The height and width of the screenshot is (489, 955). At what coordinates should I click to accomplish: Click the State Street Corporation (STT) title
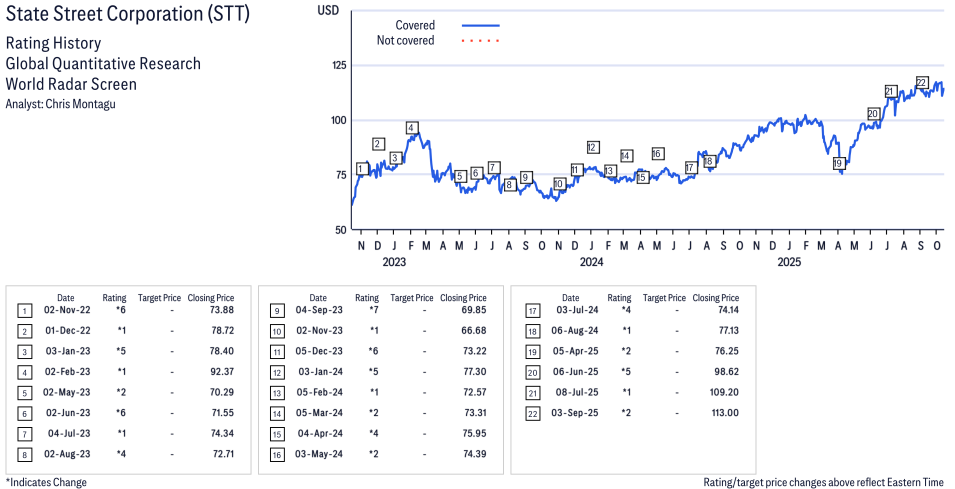click(x=128, y=16)
